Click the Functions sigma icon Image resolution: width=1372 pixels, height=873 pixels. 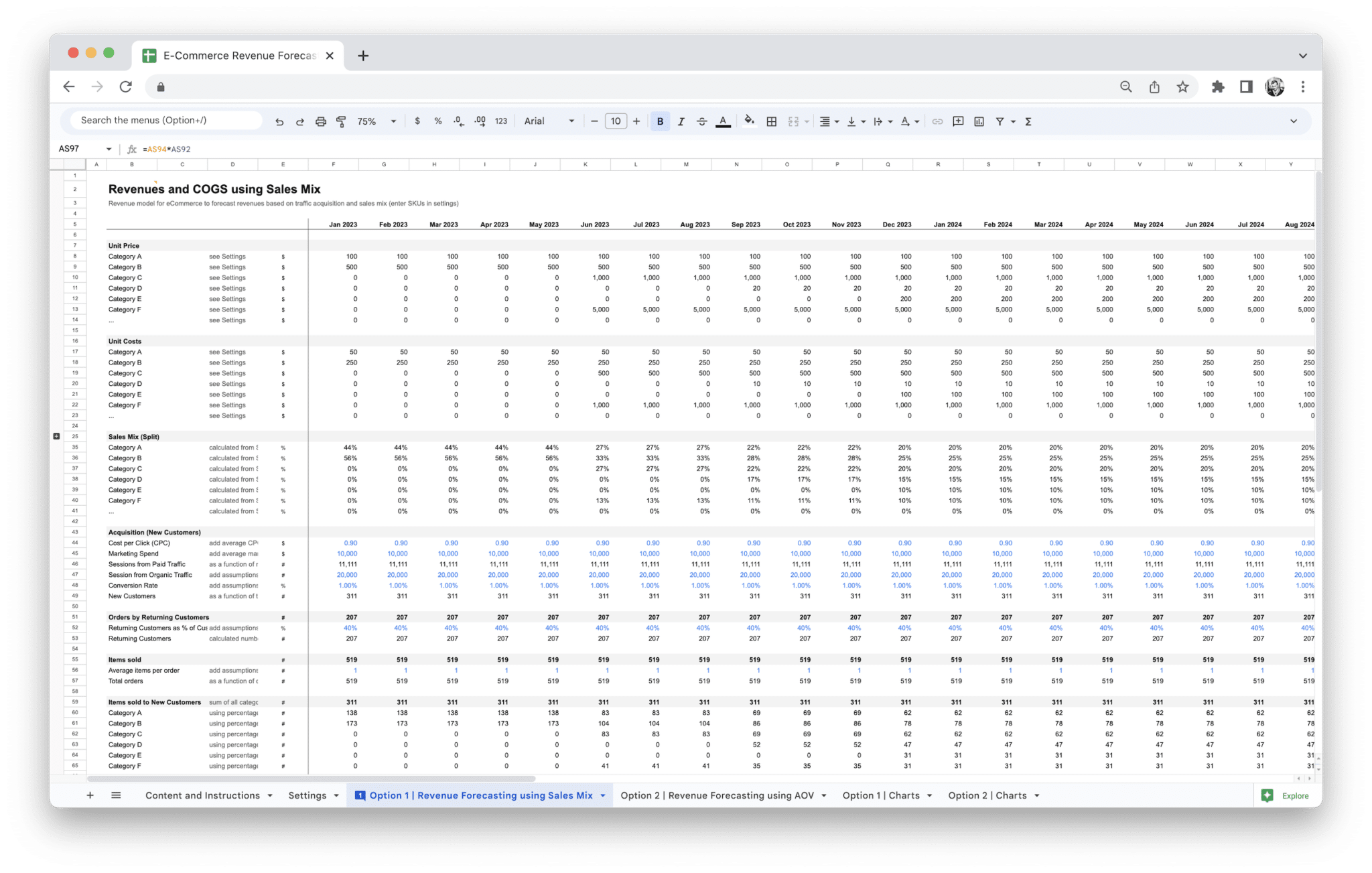(x=1027, y=121)
